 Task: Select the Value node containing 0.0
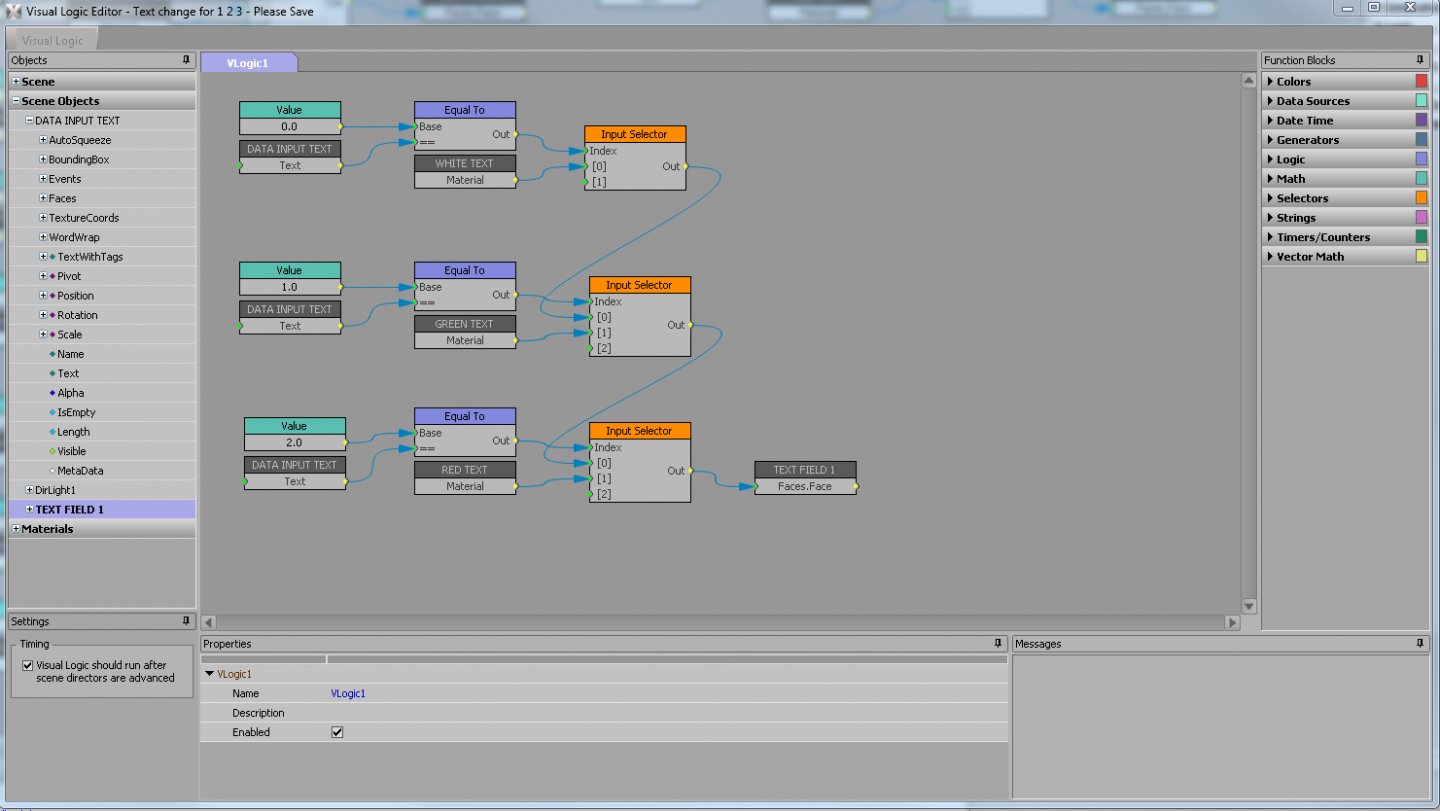pos(290,118)
